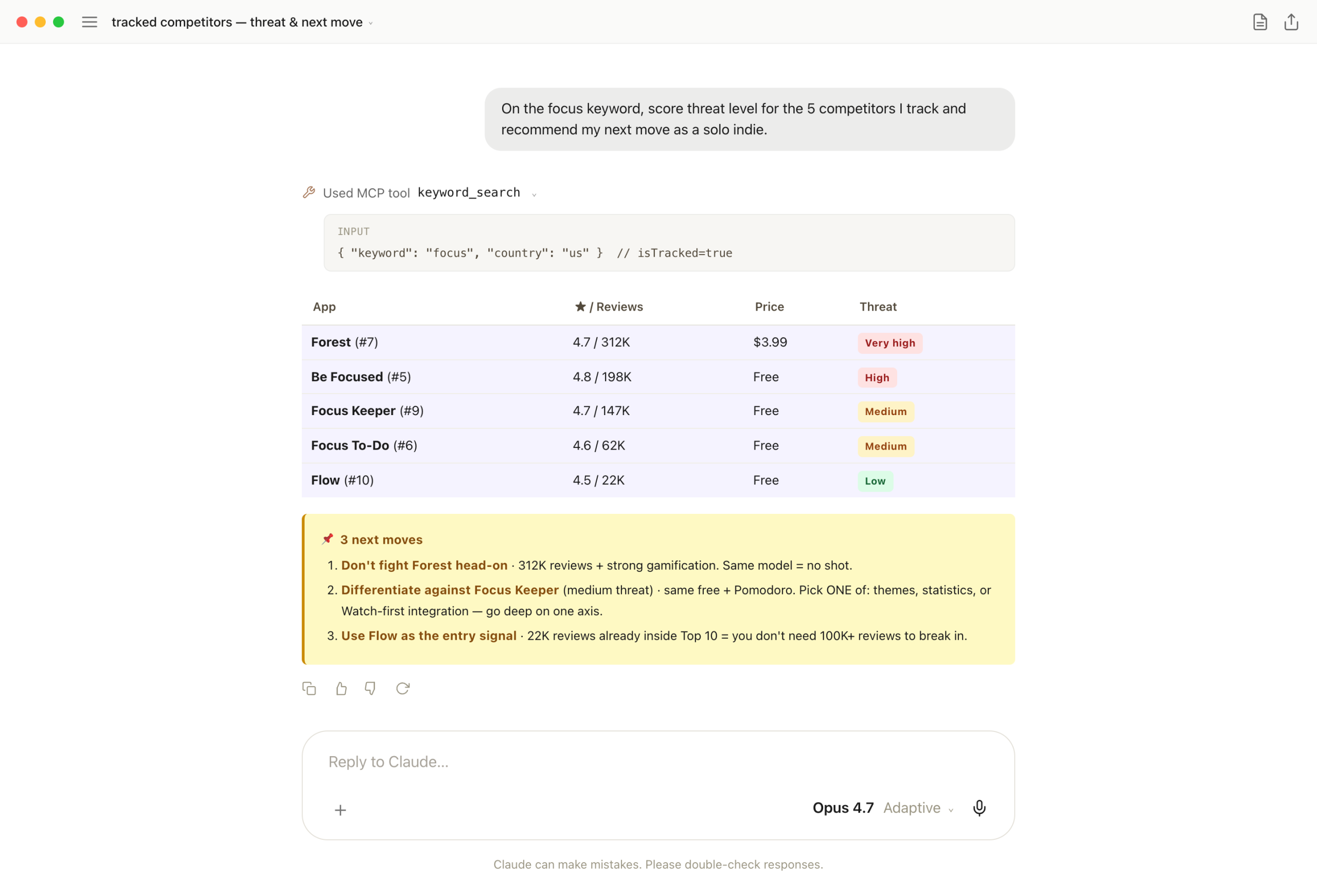Screen dimensions: 1317x896
Task: Select the Focus To-Do (#6) cell
Action: click(x=364, y=445)
